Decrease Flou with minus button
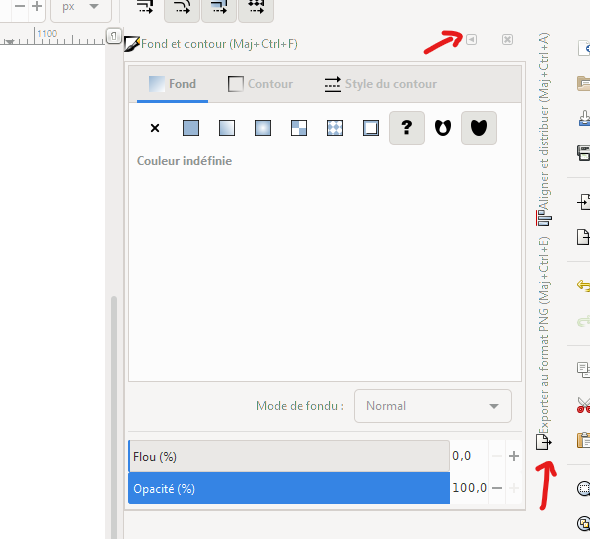The image size is (590, 539). (497, 456)
